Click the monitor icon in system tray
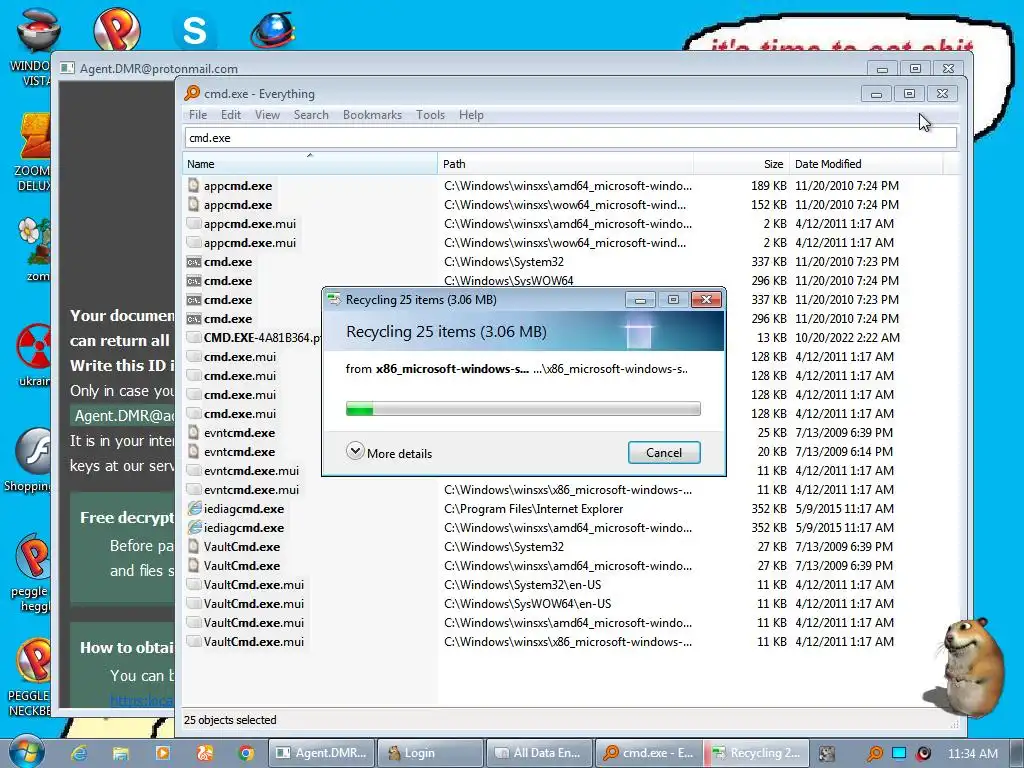This screenshot has width=1024, height=768. pos(899,753)
